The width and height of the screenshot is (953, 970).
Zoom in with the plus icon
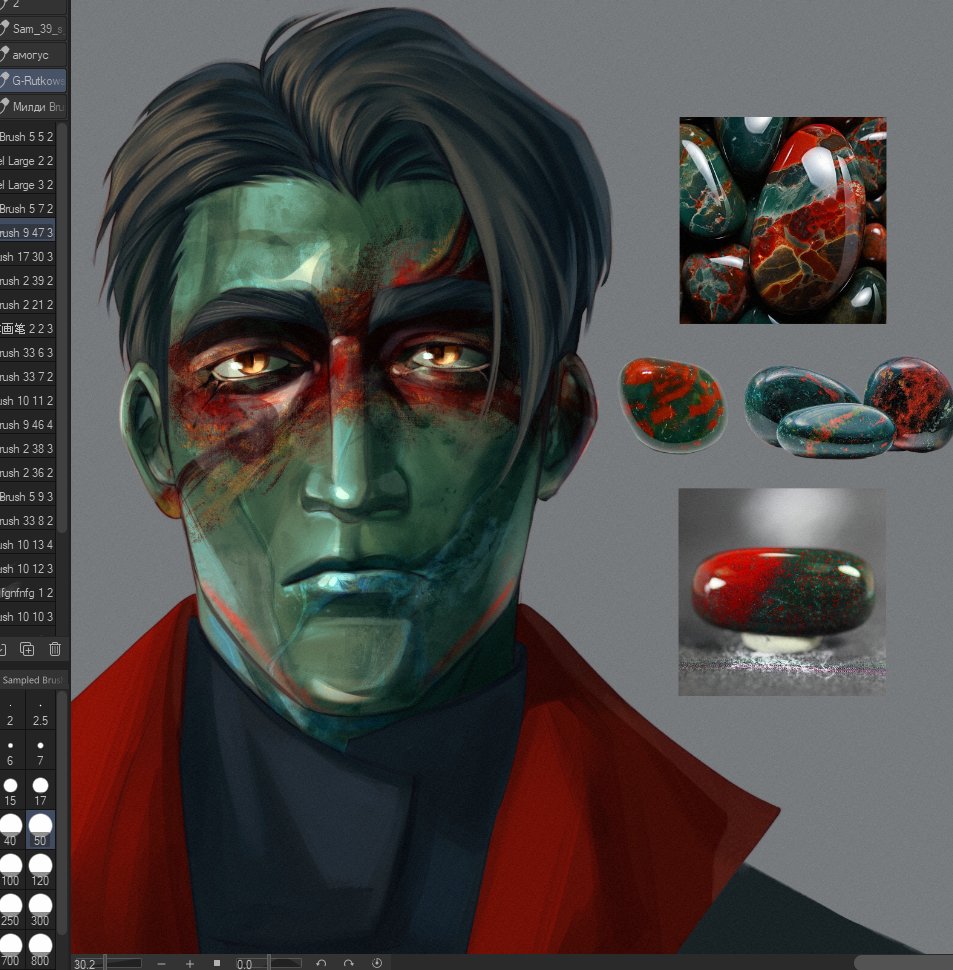click(190, 964)
